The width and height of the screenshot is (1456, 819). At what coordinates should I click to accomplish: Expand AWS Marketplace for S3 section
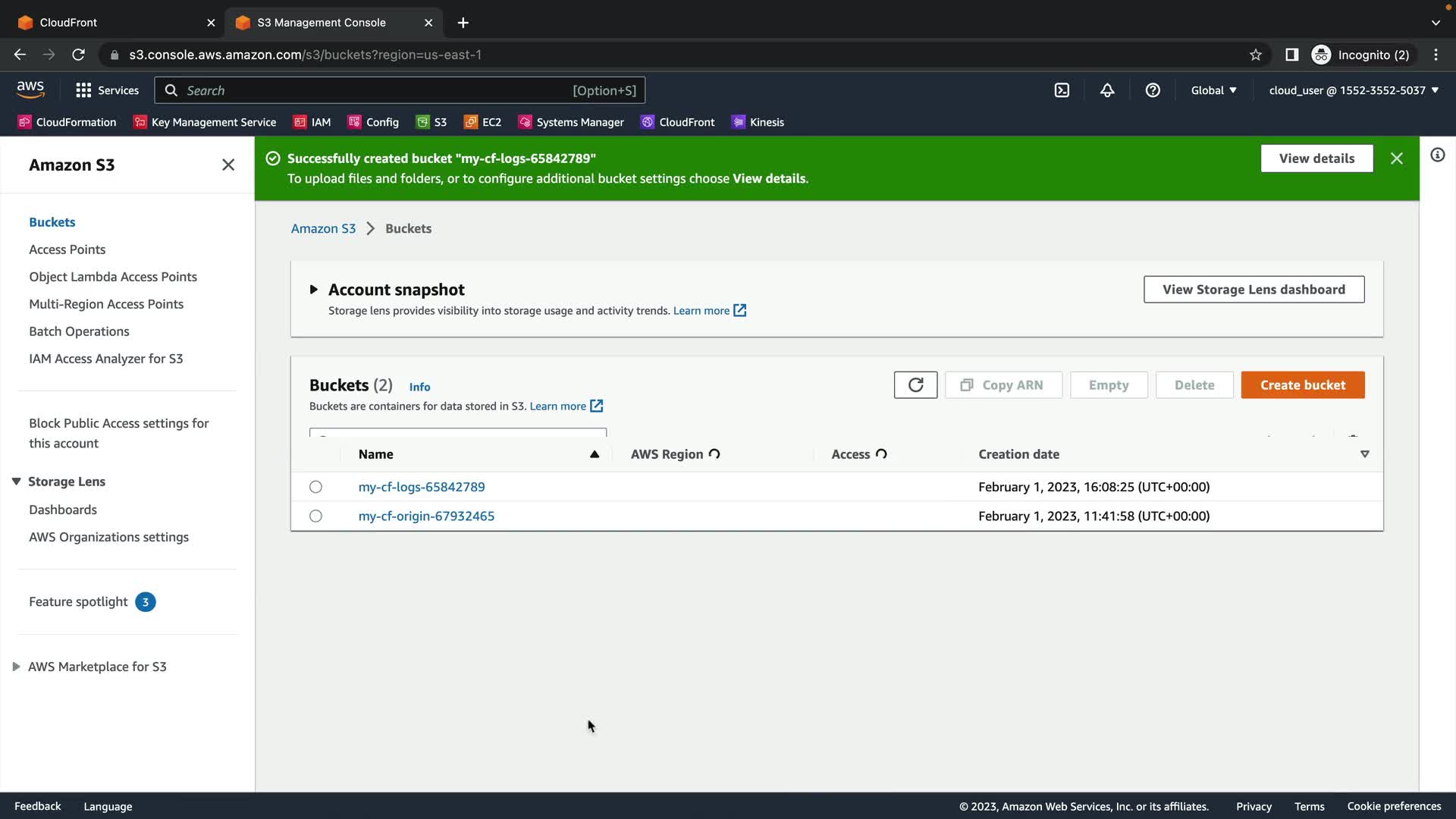(16, 667)
